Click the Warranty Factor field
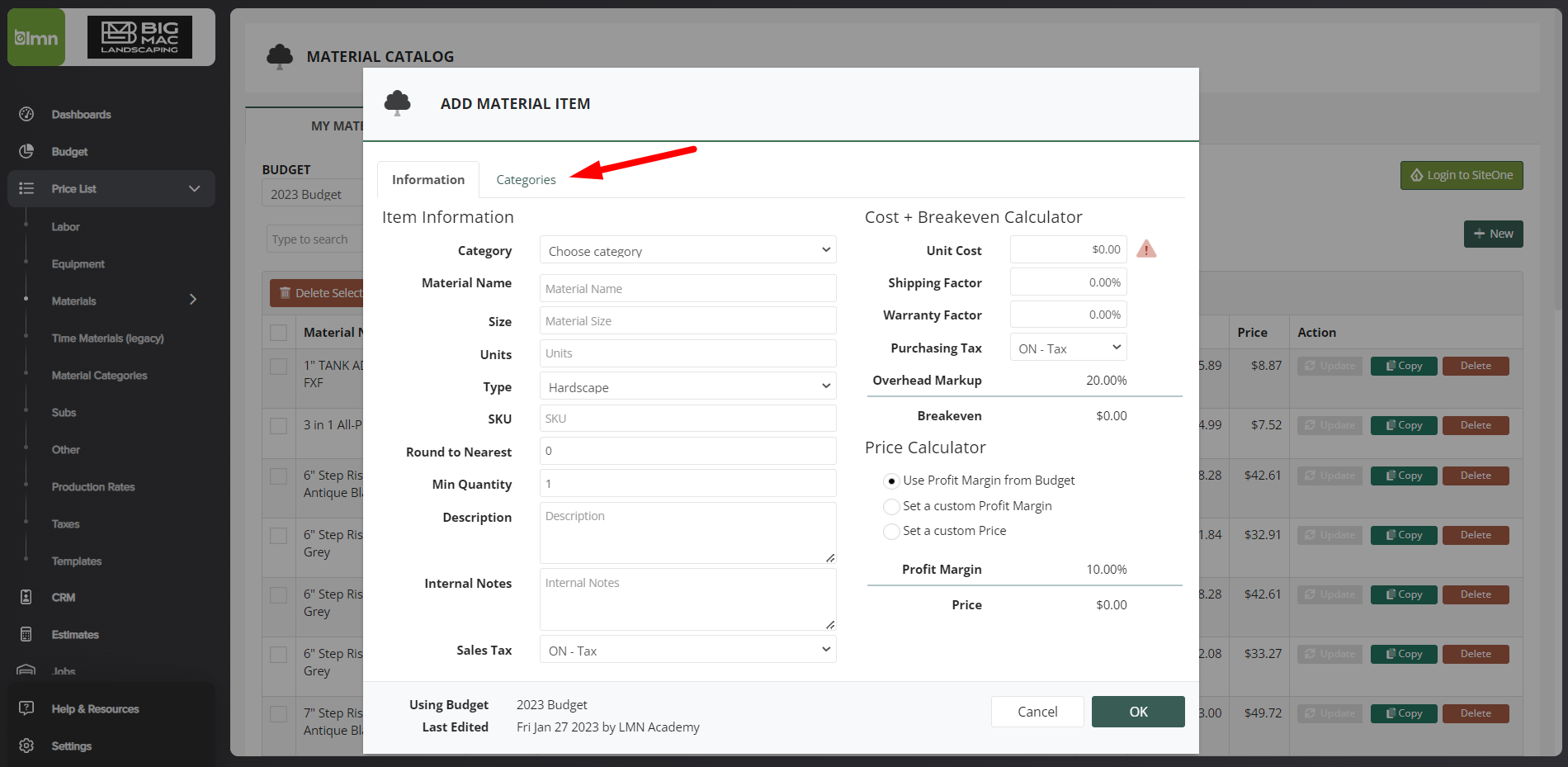This screenshot has height=767, width=1568. coord(1068,315)
